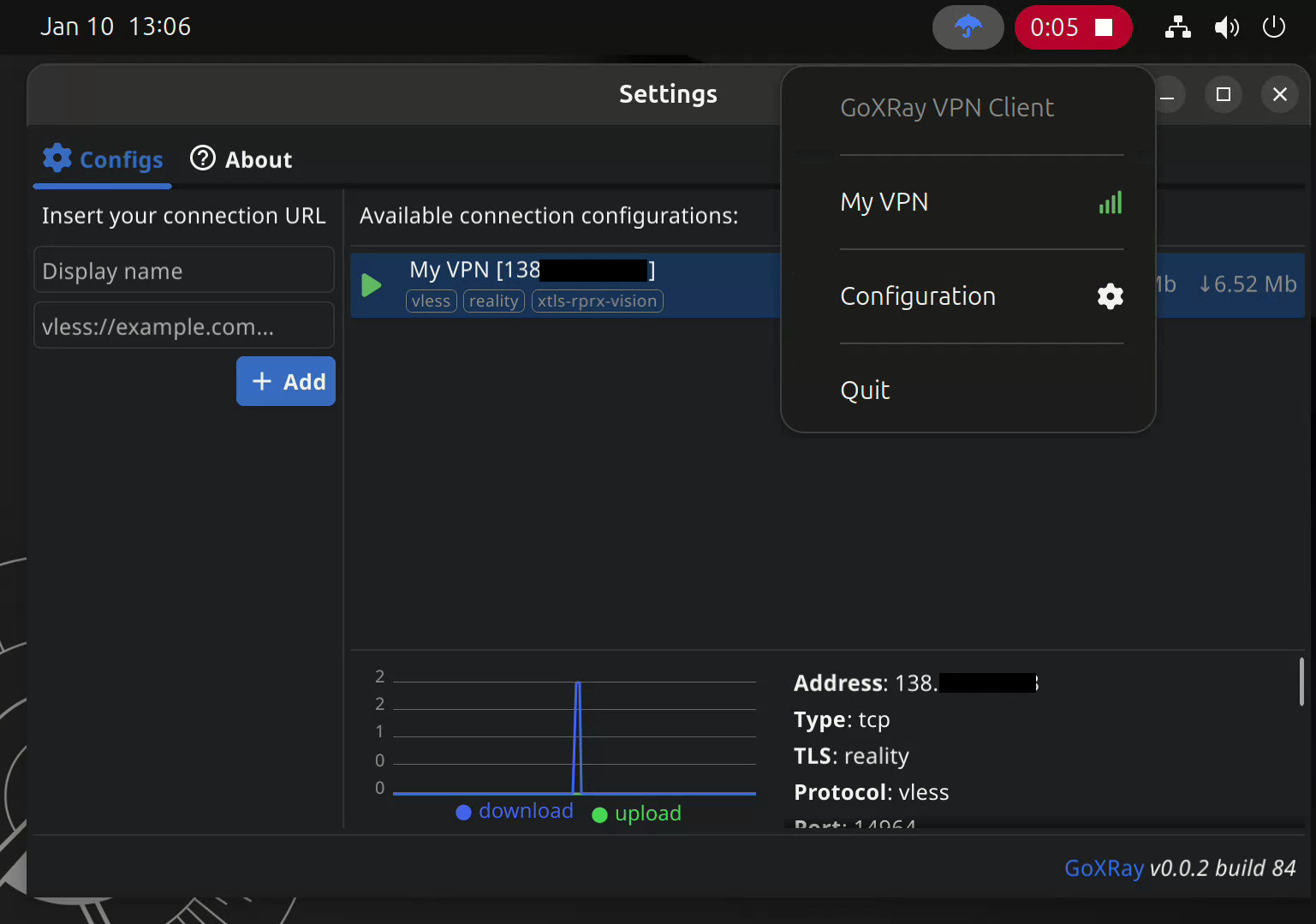This screenshot has height=924, width=1316.
Task: Open the network status indicator
Action: coord(1178,27)
